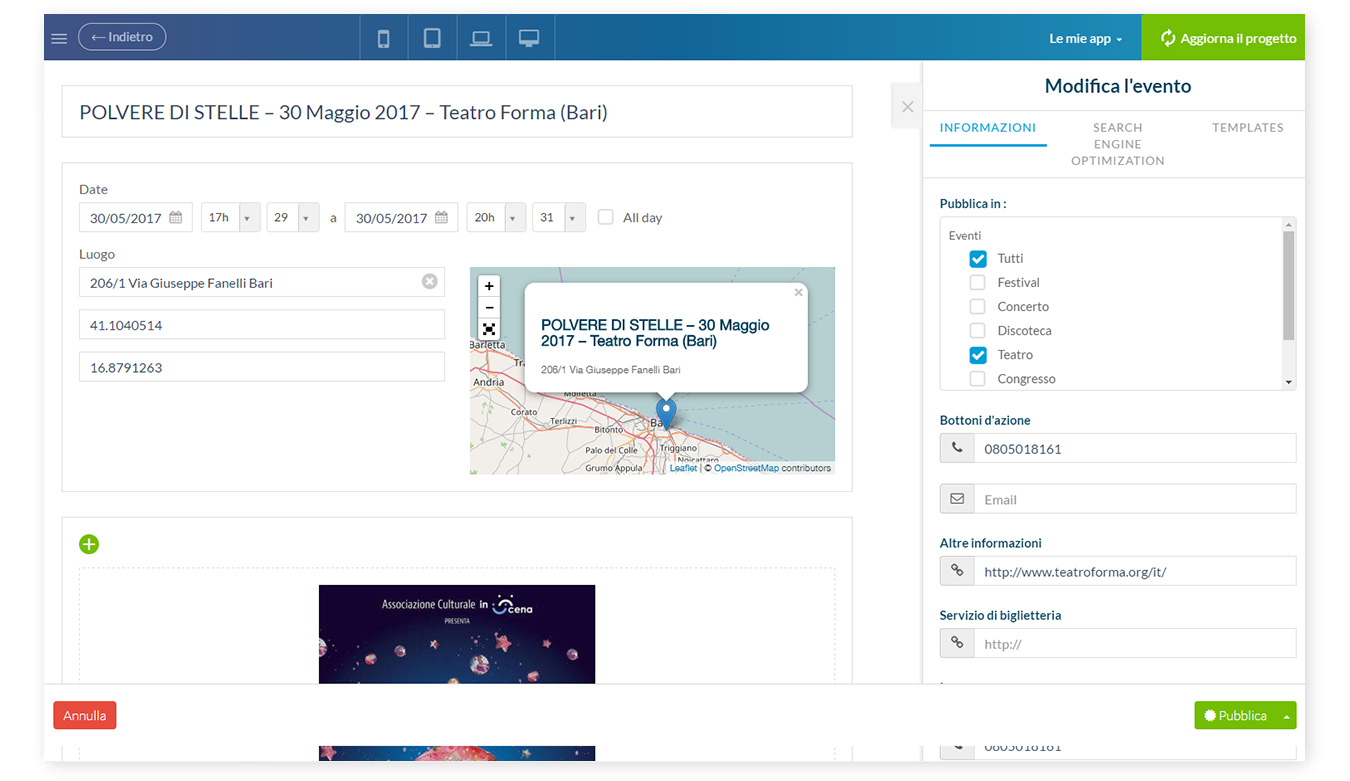Uncheck the Teatro category
Screen dimensions: 1350x781
[978, 354]
